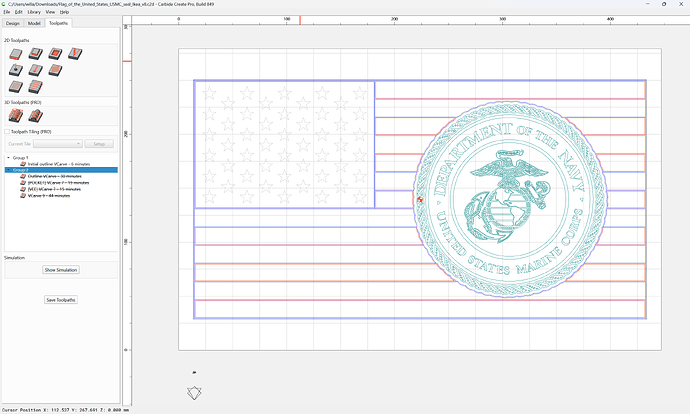690x414 pixels.
Task: Select the Contour toolpath icon
Action: point(16,54)
